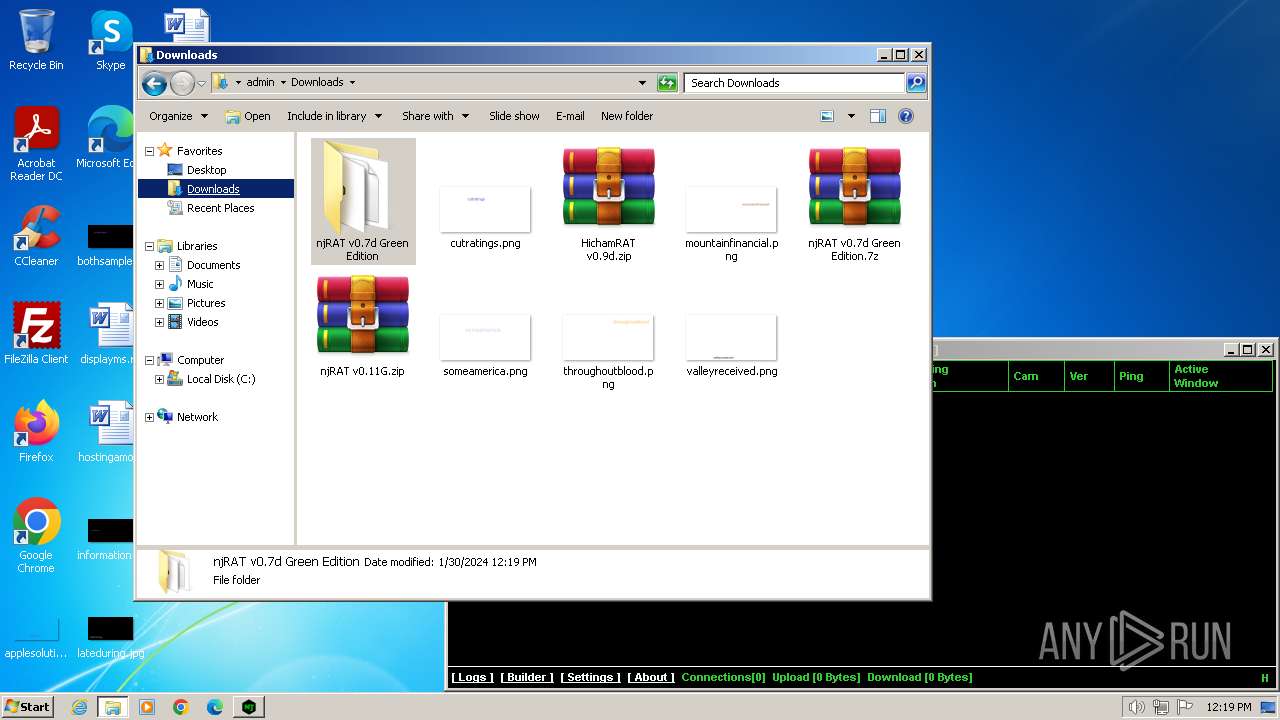
Task: Start the Slide show
Action: point(514,116)
